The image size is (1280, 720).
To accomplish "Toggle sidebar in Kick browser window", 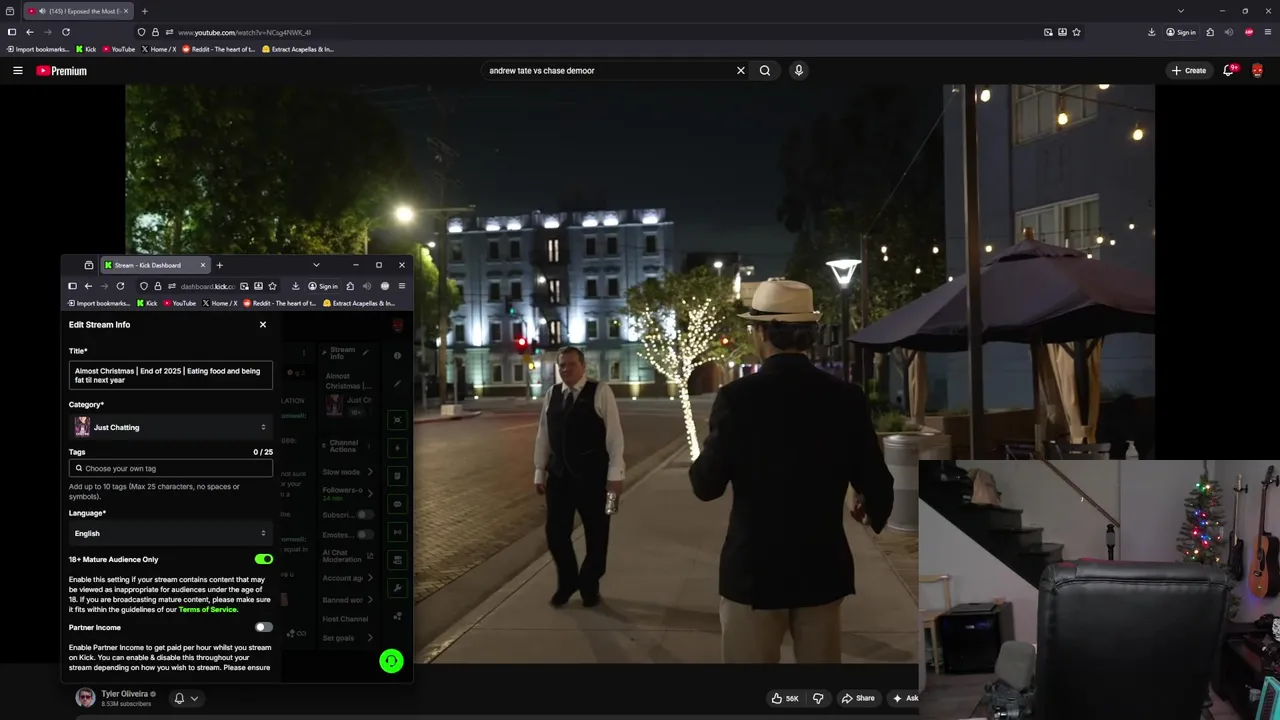I will click(72, 286).
